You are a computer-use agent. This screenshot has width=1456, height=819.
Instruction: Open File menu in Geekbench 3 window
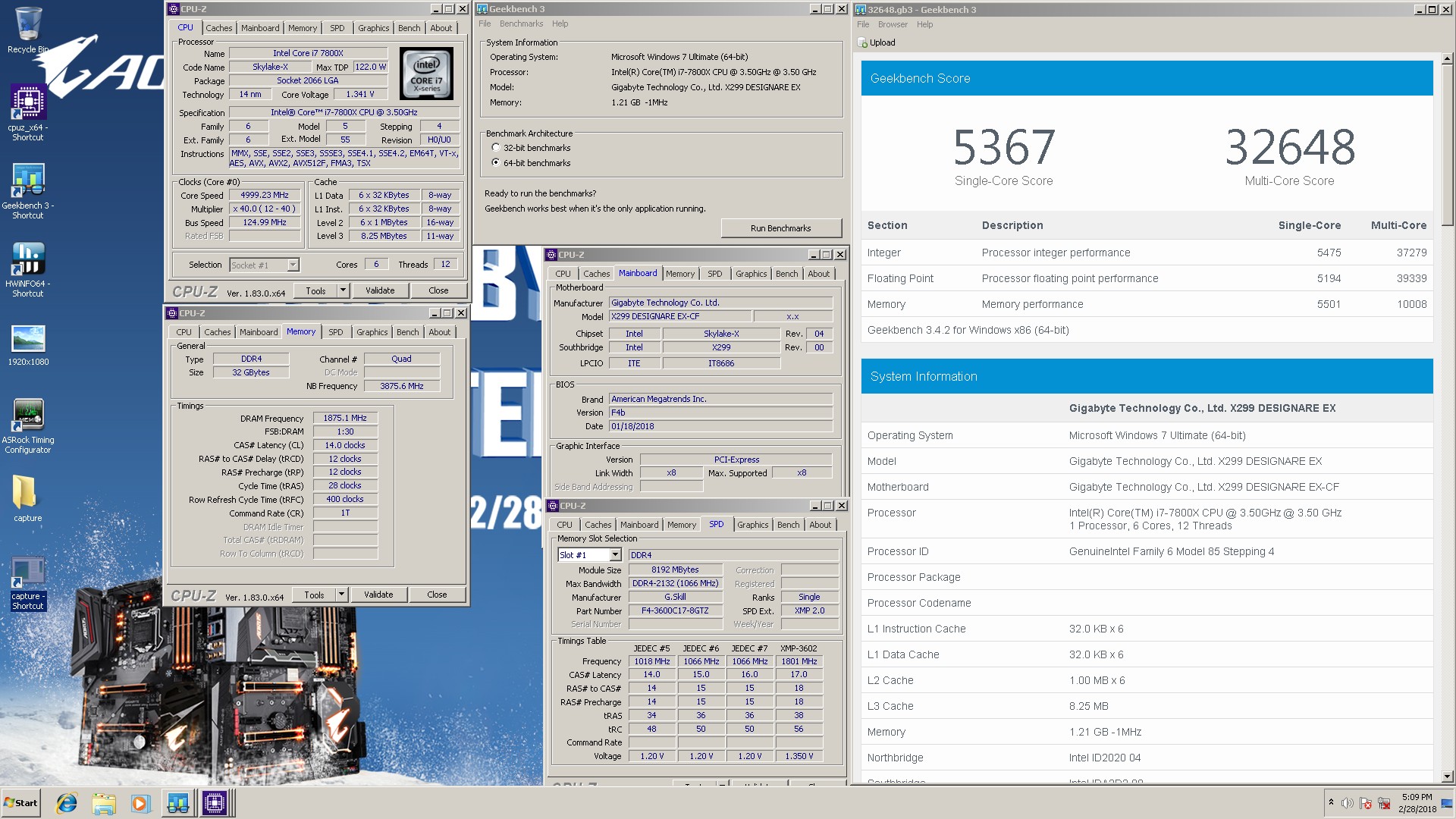(485, 24)
